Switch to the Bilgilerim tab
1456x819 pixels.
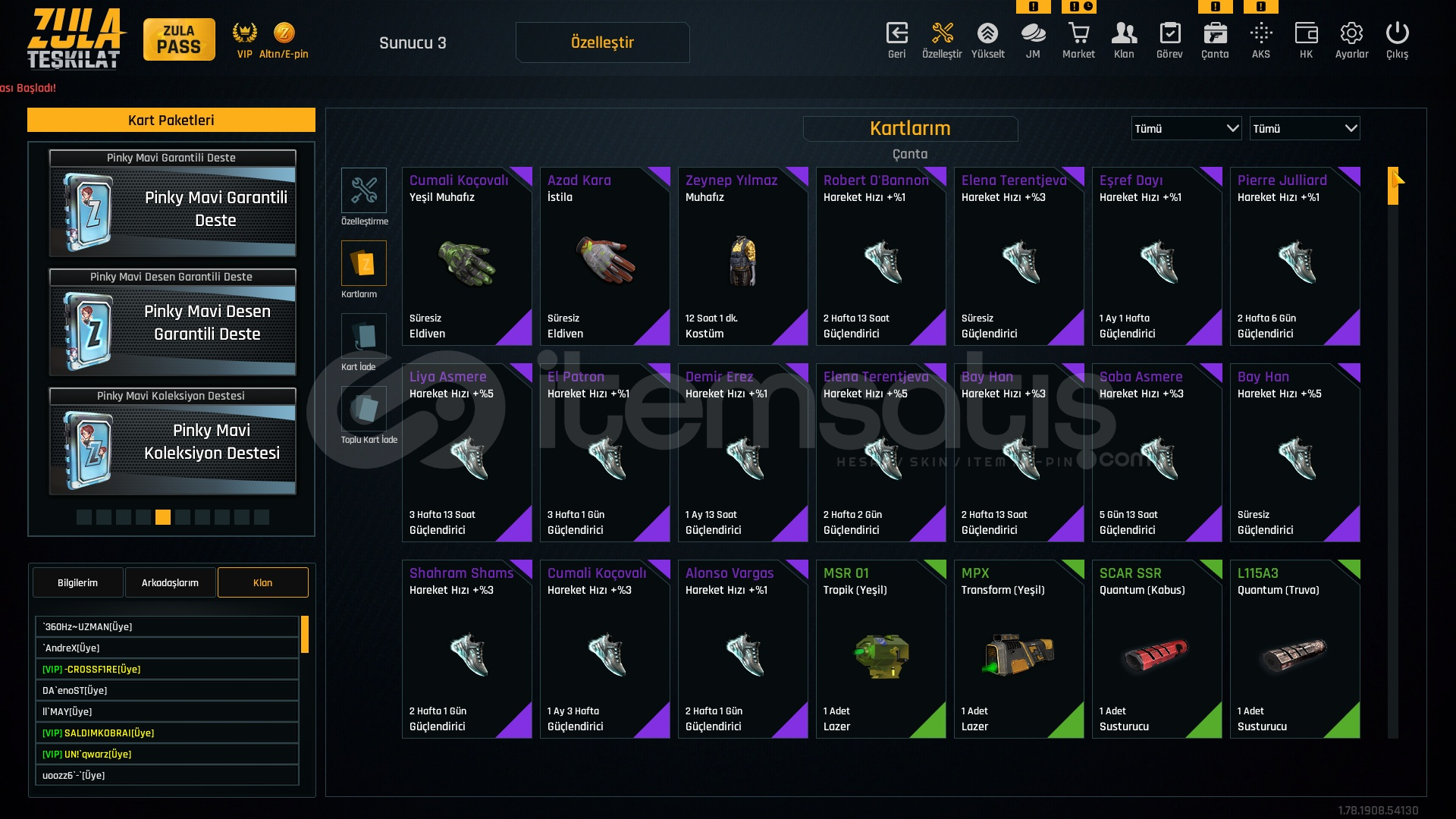77,582
